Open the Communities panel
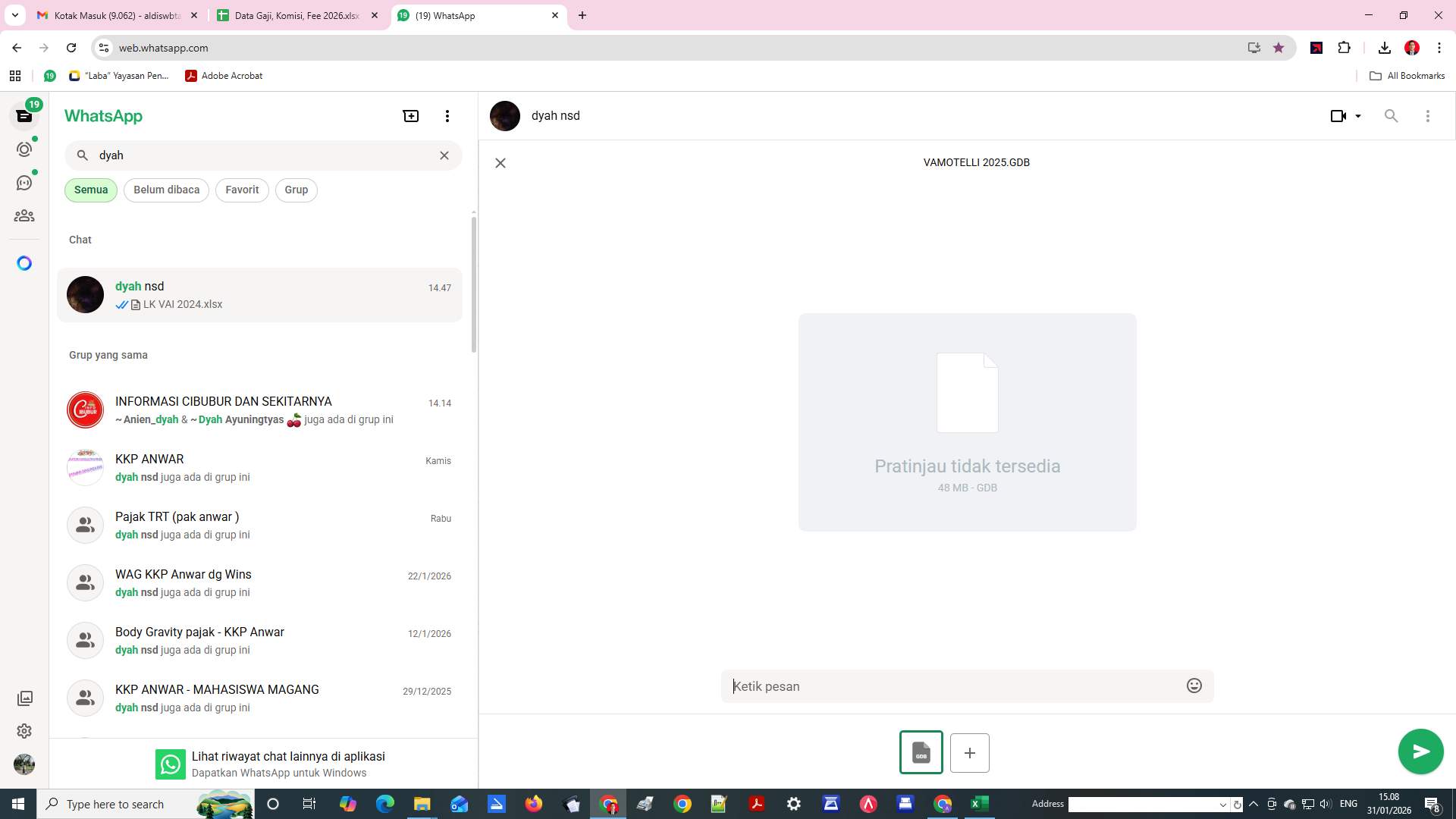The height and width of the screenshot is (819, 1456). (24, 215)
